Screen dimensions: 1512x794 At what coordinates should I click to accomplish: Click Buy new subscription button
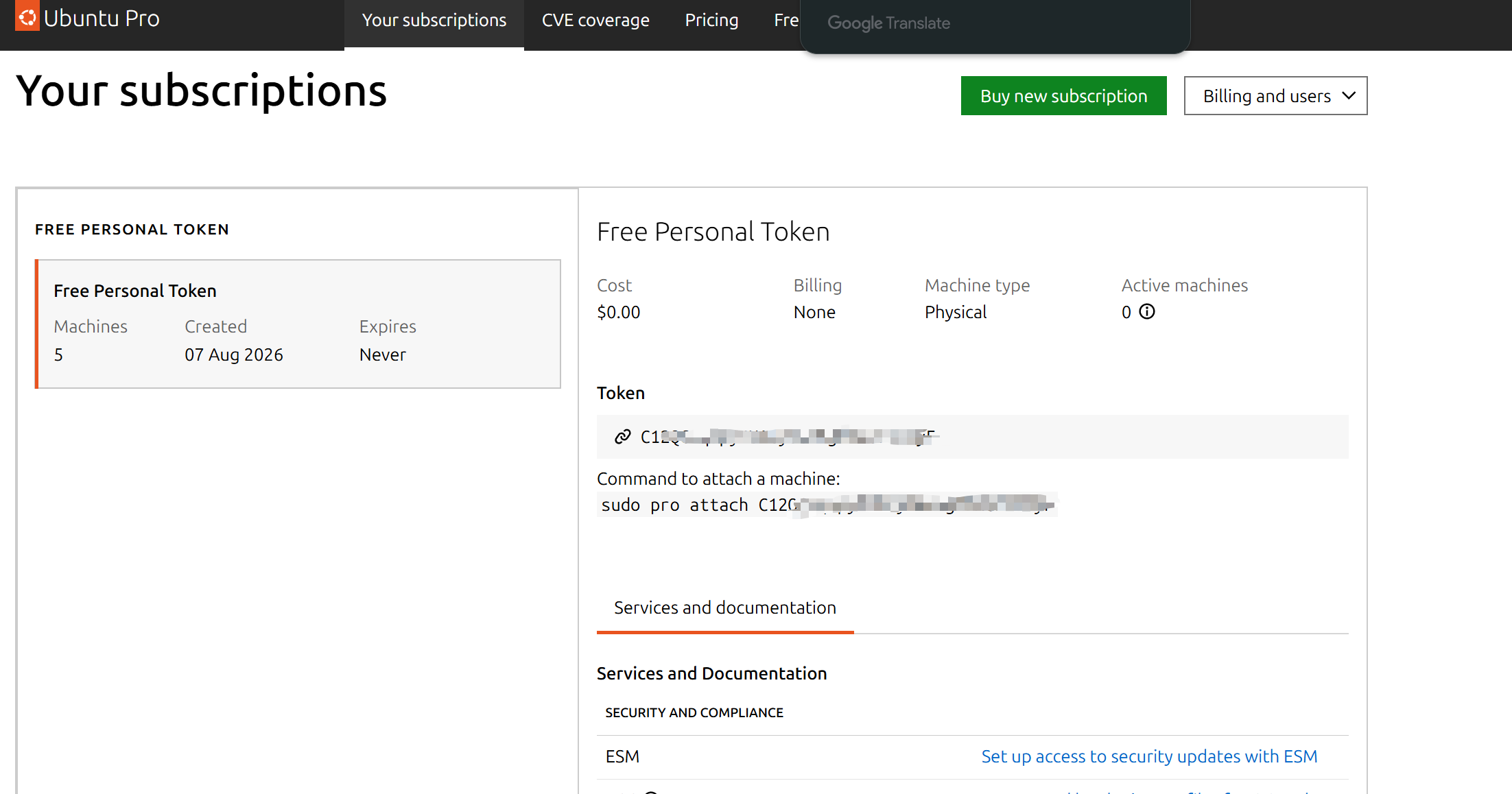(x=1063, y=96)
